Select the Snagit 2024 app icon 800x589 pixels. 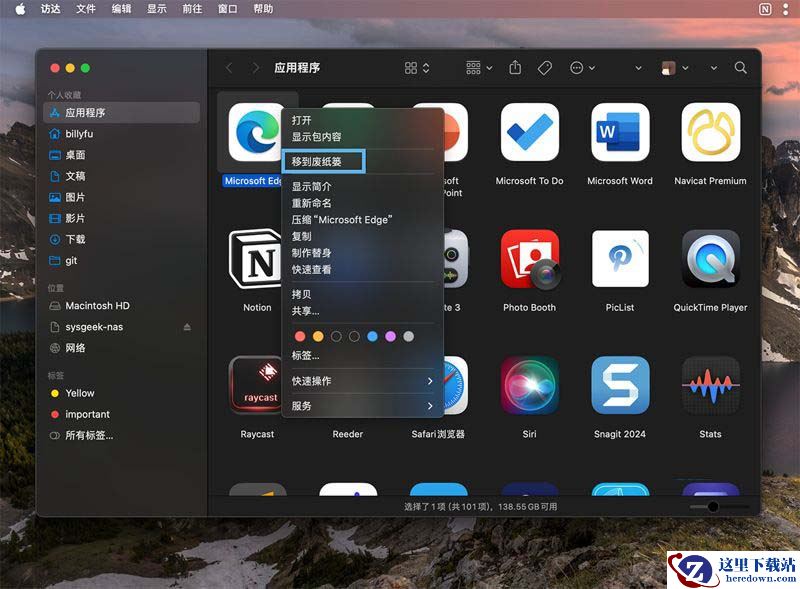tap(620, 385)
